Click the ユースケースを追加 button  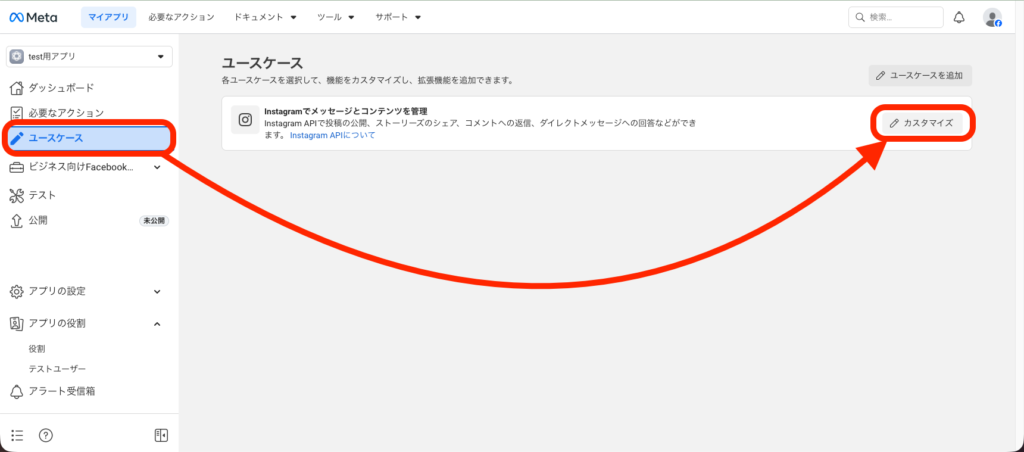(x=919, y=75)
